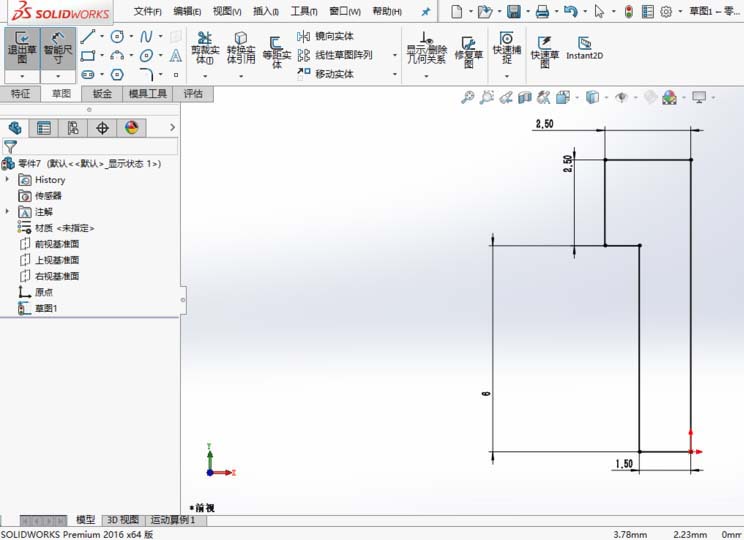Click the Exit Sketch (退出草图) button

[22, 47]
